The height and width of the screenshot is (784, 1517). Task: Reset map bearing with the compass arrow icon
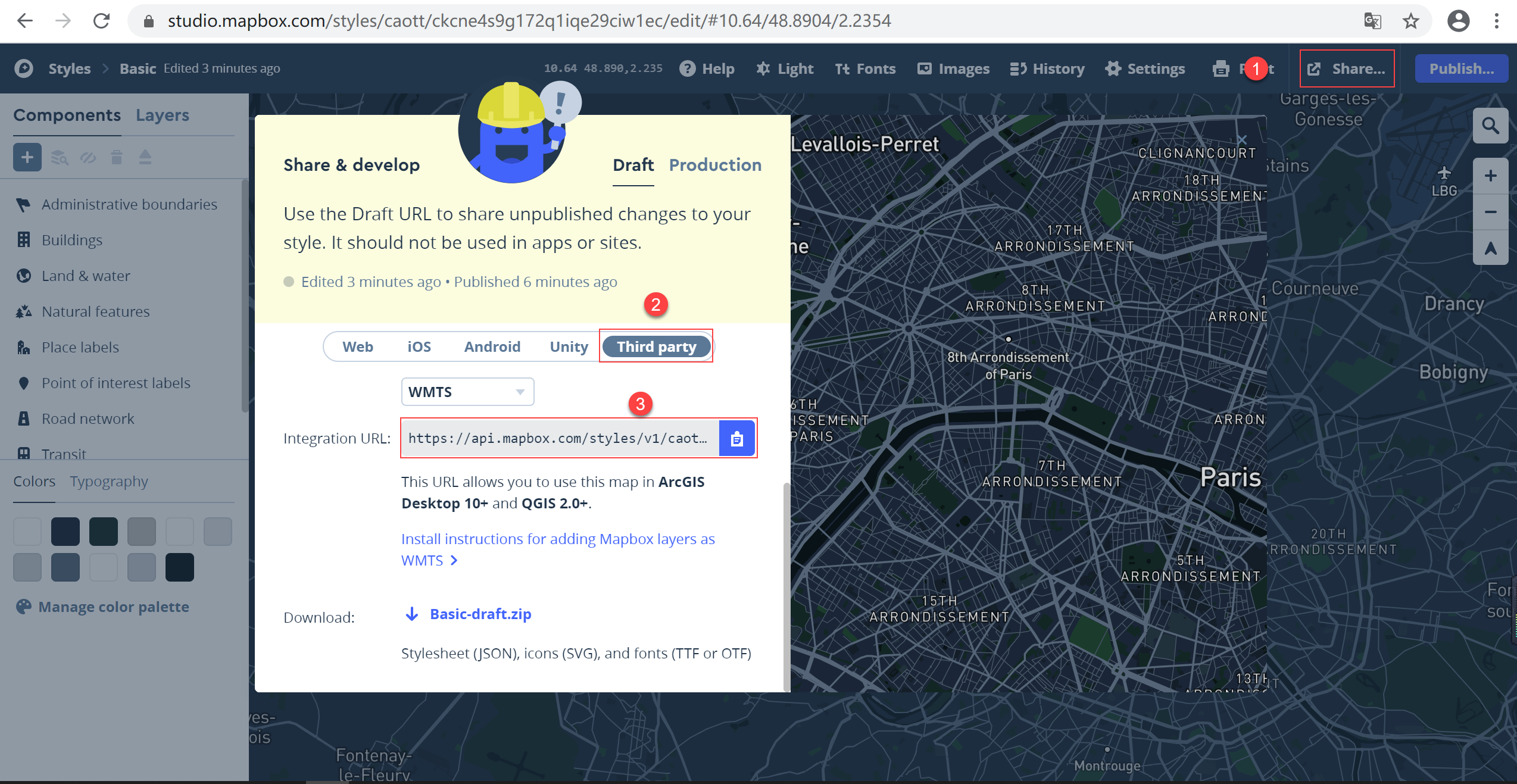[1490, 248]
